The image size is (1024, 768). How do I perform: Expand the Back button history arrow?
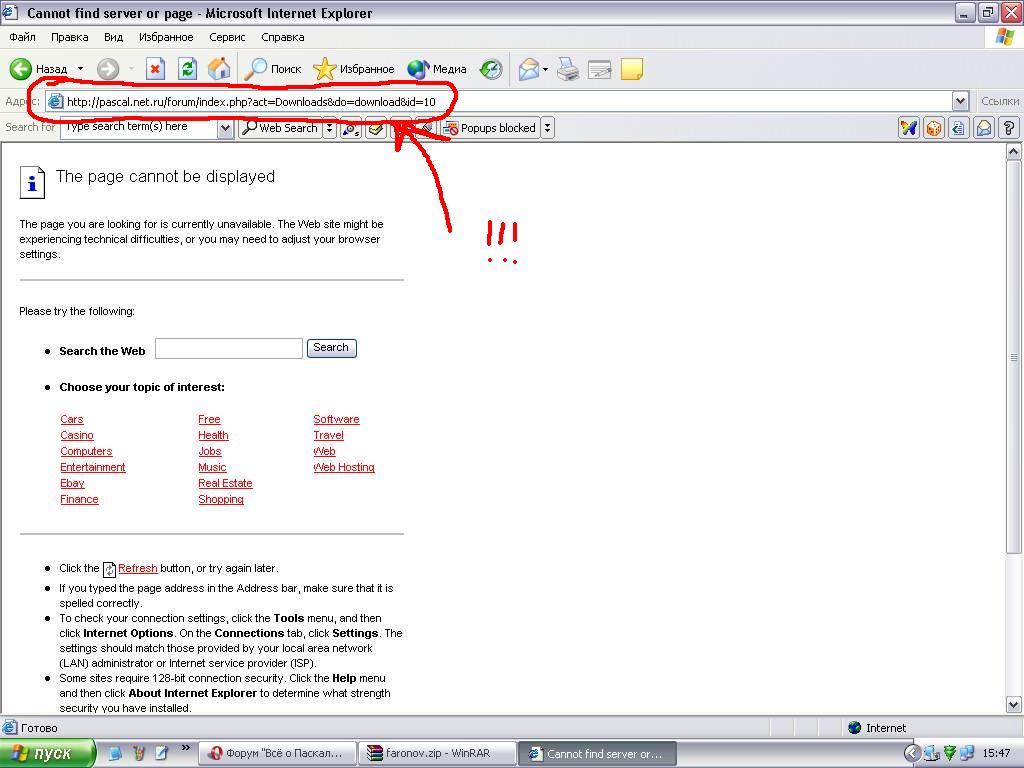tap(81, 69)
